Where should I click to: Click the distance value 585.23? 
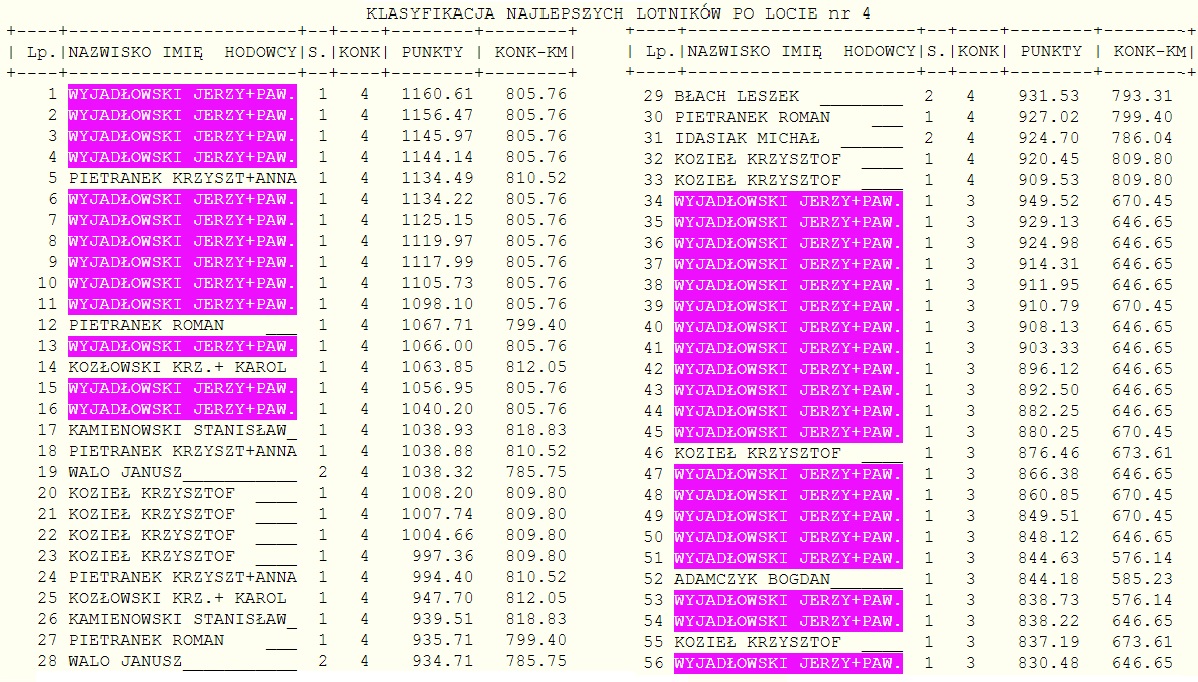(1142, 579)
